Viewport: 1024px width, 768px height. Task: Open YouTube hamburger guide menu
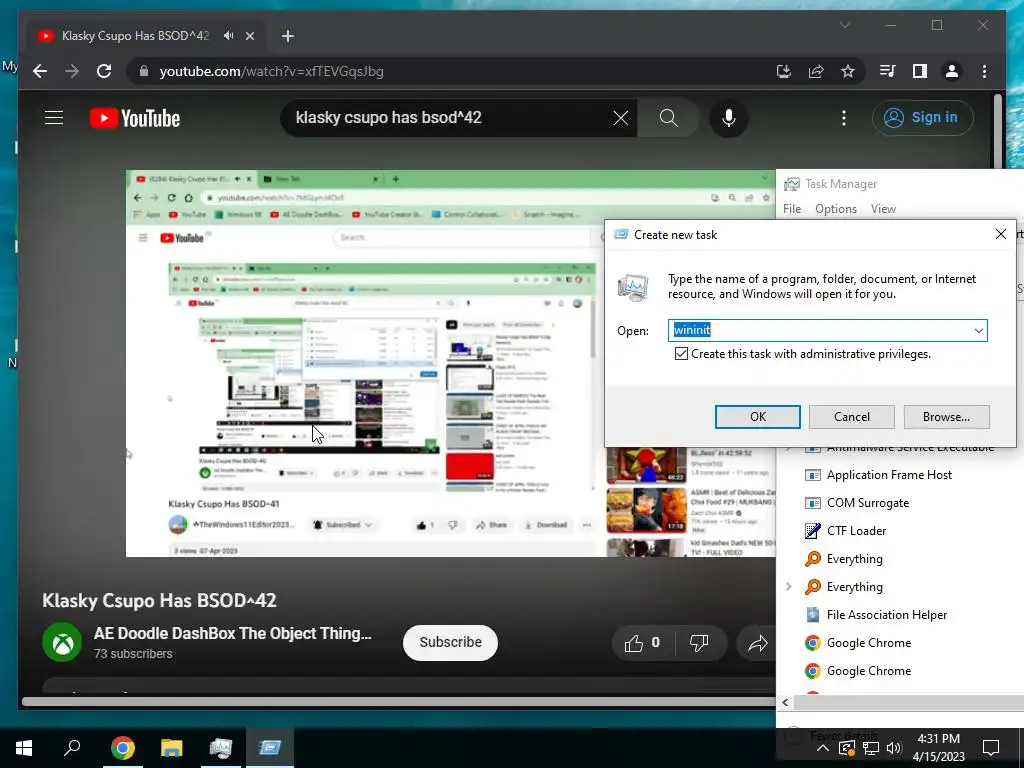click(x=54, y=118)
